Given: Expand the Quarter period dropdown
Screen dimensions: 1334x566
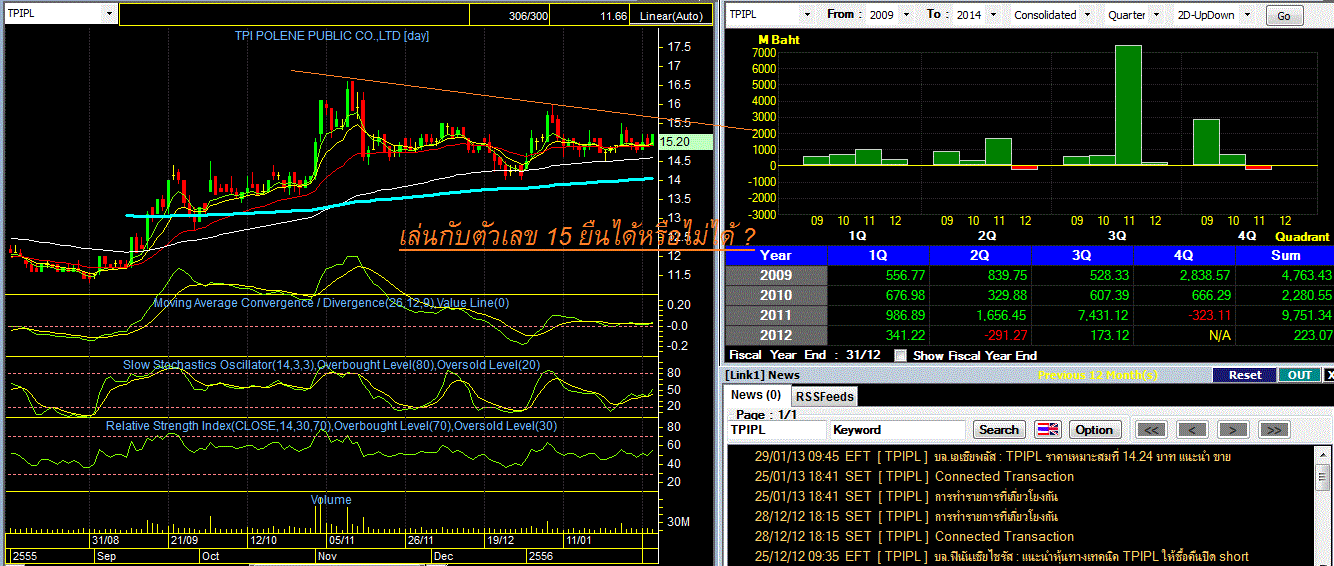Looking at the screenshot, I should 1156,15.
